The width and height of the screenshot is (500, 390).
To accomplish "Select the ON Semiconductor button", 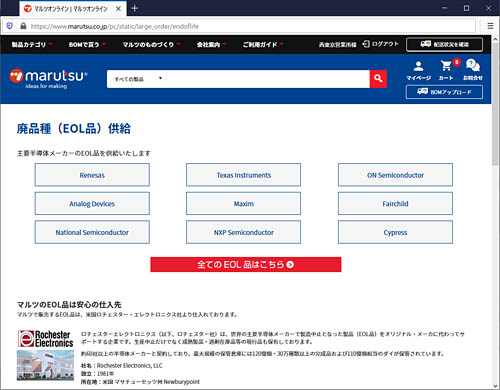I will pyautogui.click(x=395, y=175).
